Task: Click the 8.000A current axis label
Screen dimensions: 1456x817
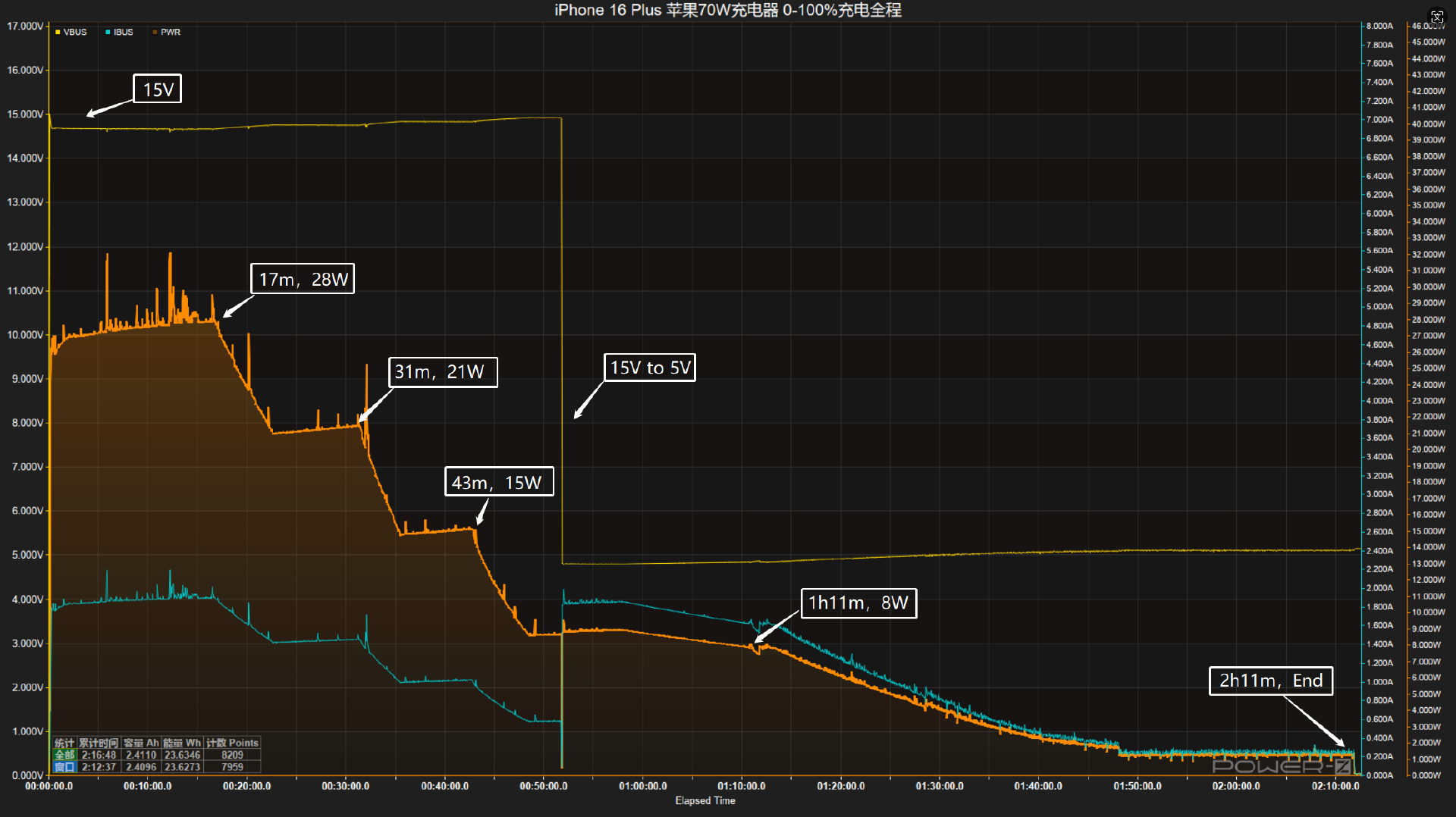Action: click(x=1379, y=26)
